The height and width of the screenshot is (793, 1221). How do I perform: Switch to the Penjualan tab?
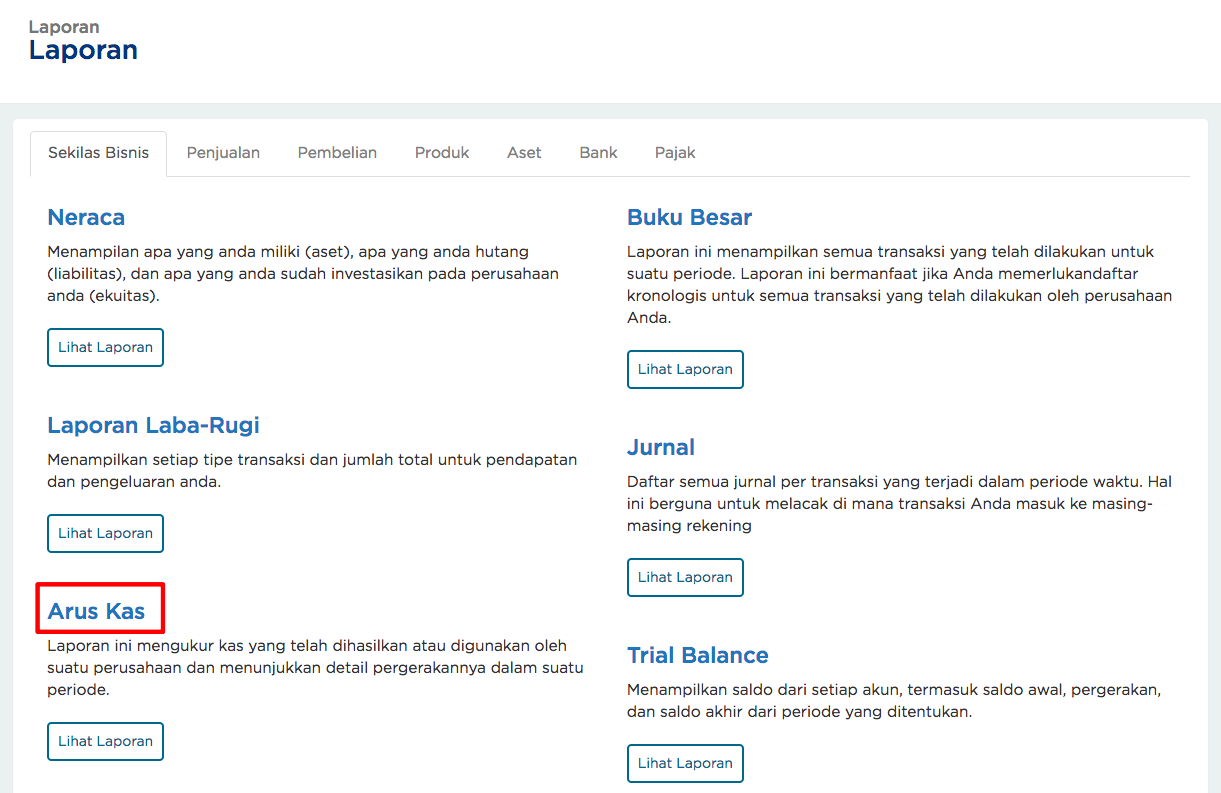[223, 152]
